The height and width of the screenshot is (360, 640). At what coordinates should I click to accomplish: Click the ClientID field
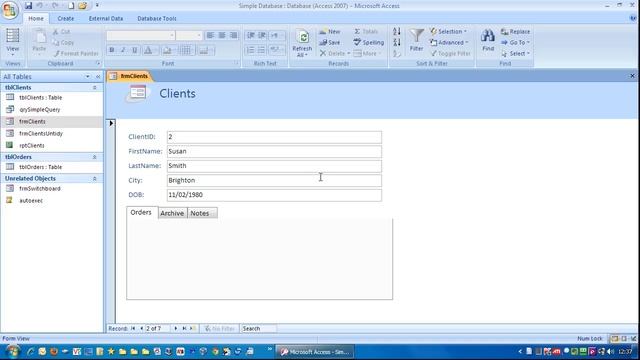(274, 137)
